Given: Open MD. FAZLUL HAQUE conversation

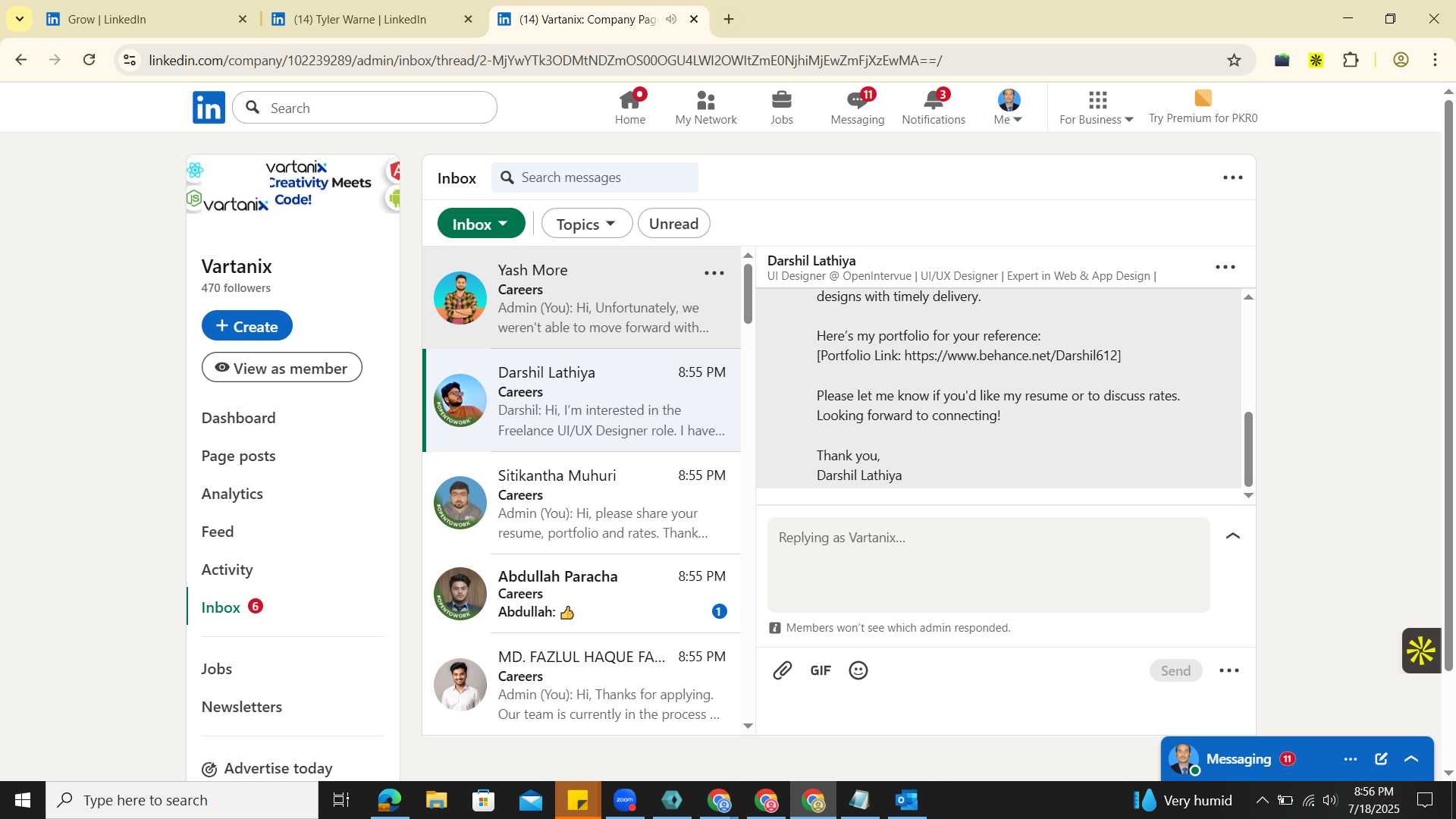Looking at the screenshot, I should [x=582, y=684].
